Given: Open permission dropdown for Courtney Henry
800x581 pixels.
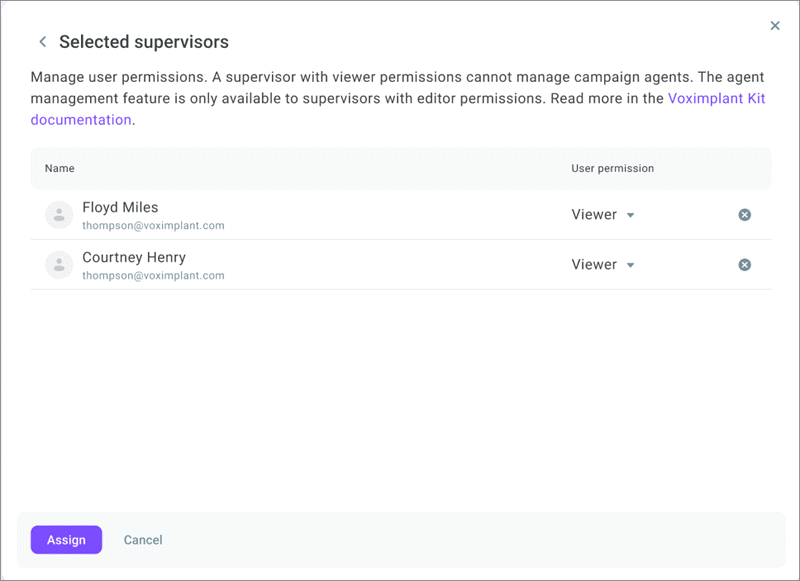Looking at the screenshot, I should [603, 265].
